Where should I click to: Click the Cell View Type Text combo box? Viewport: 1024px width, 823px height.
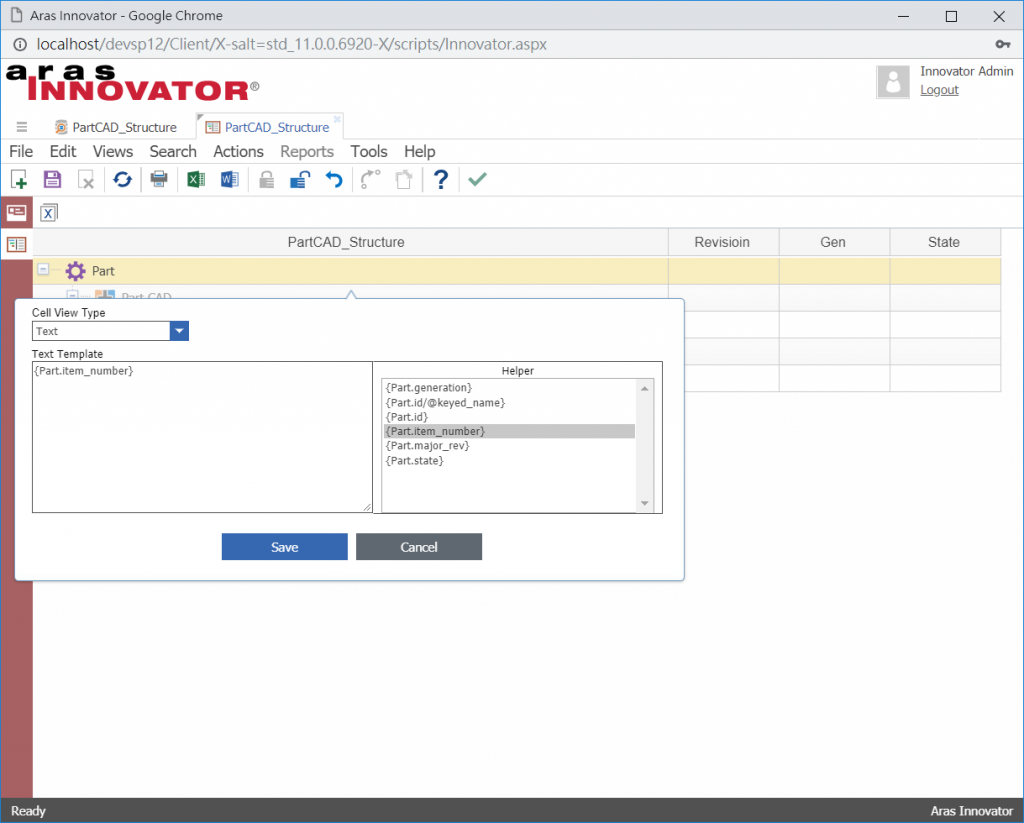tap(110, 331)
